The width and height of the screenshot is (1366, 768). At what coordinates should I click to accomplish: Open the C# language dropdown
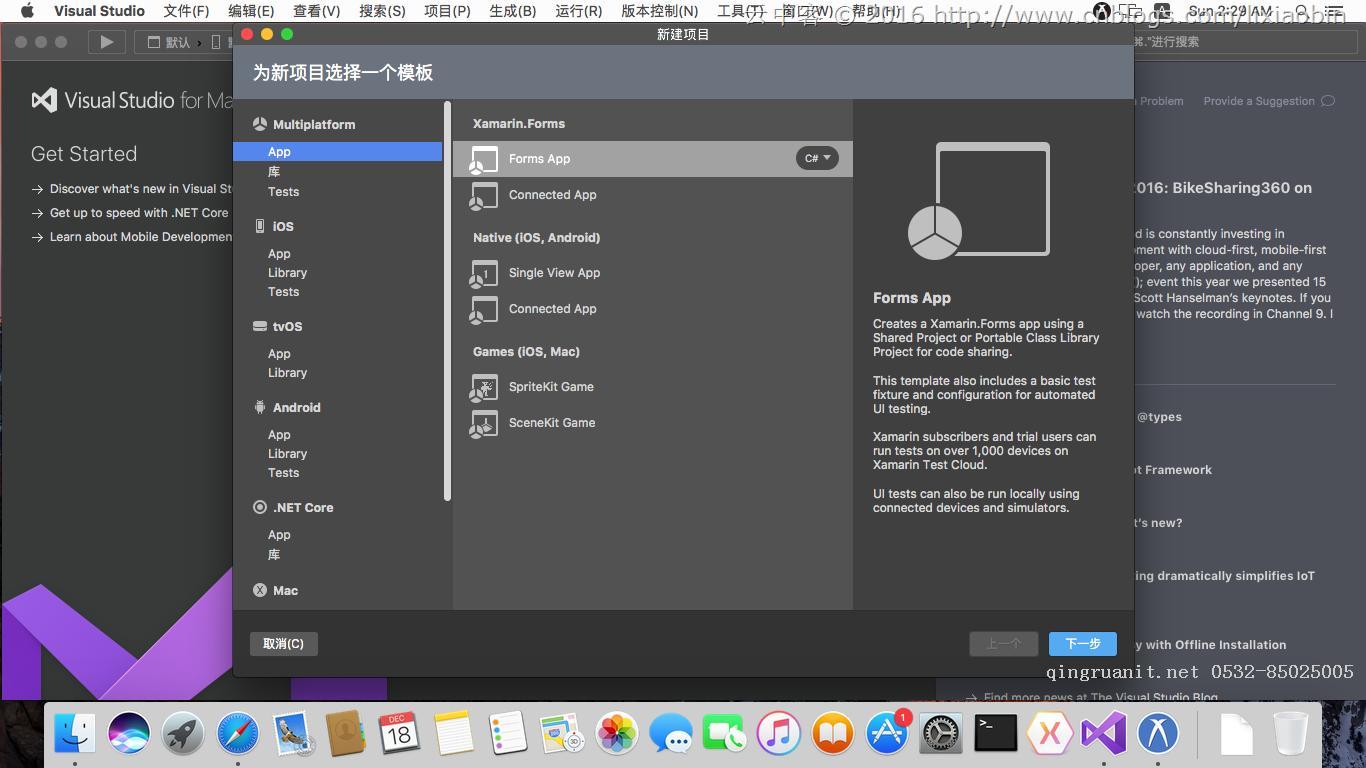817,158
